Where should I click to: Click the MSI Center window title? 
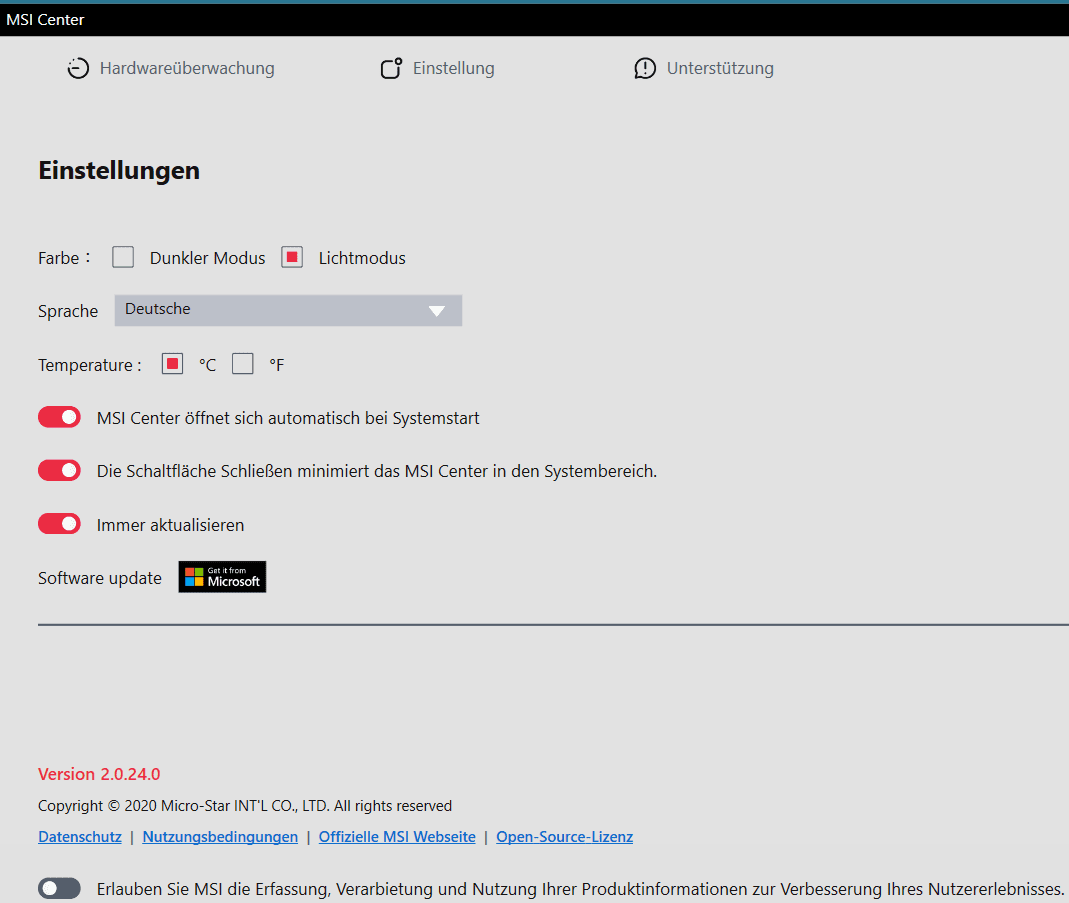tap(45, 20)
